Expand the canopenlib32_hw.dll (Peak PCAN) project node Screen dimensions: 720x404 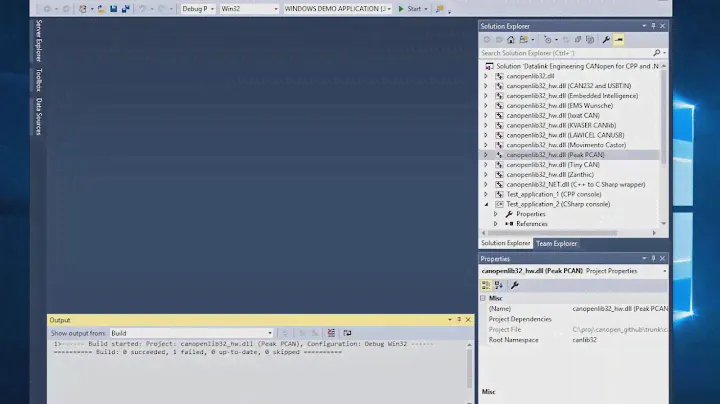tap(486, 155)
